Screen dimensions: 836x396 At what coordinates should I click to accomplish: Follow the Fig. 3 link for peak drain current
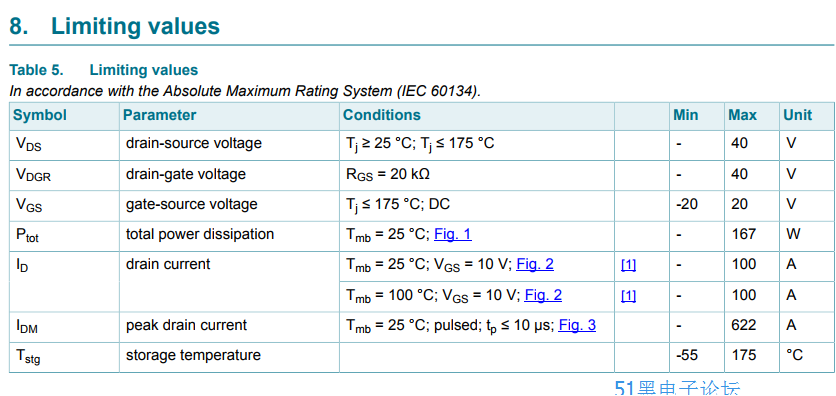pyautogui.click(x=577, y=325)
